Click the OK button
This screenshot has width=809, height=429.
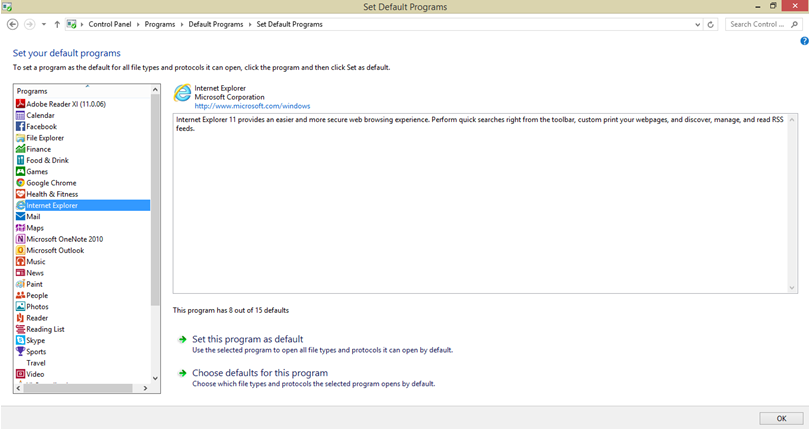pos(781,419)
